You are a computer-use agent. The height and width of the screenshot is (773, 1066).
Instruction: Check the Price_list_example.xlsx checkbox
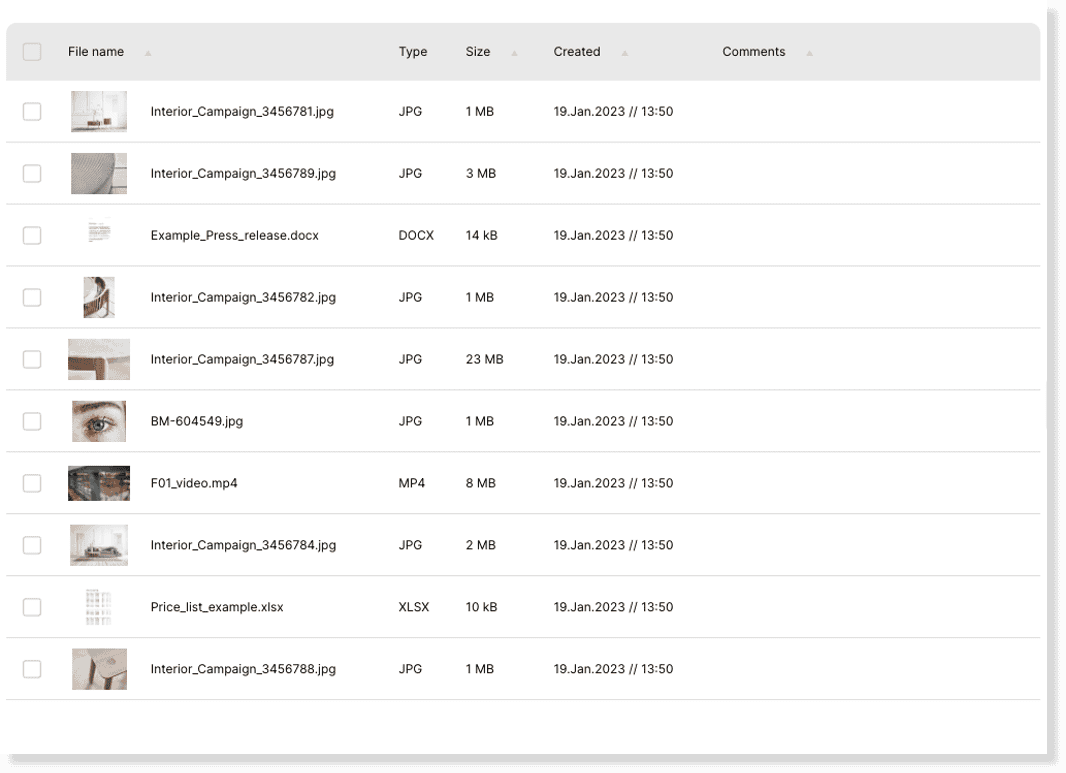click(x=32, y=606)
